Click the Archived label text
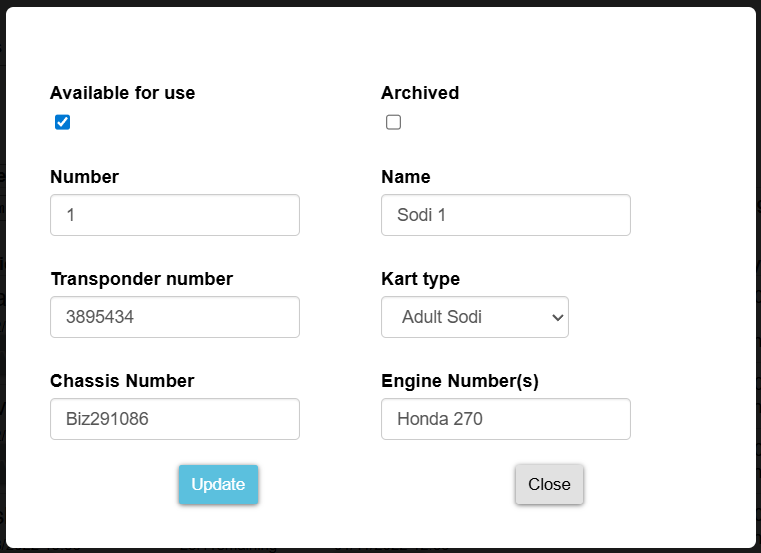This screenshot has width=761, height=553. pyautogui.click(x=420, y=93)
